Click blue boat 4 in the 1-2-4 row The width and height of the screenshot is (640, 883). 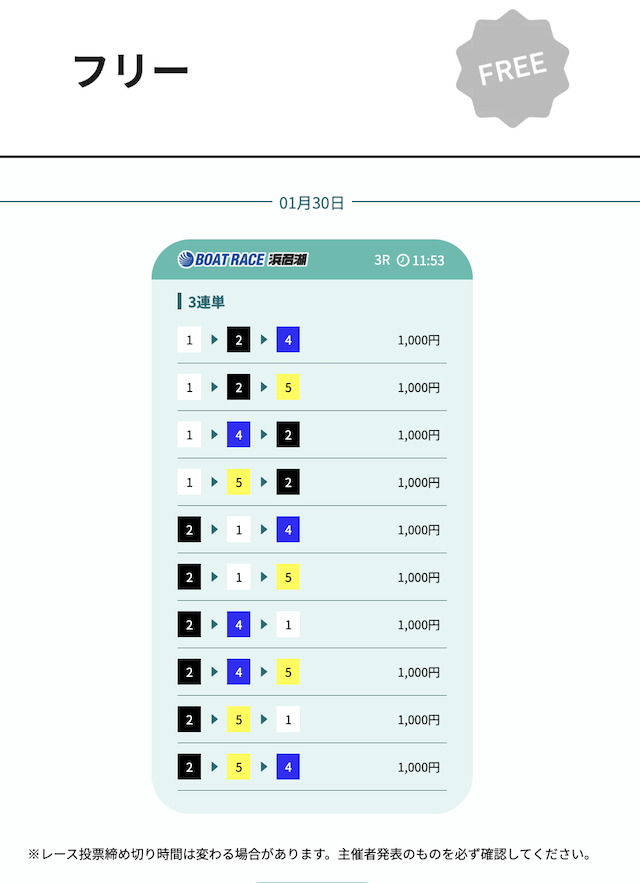(x=288, y=340)
